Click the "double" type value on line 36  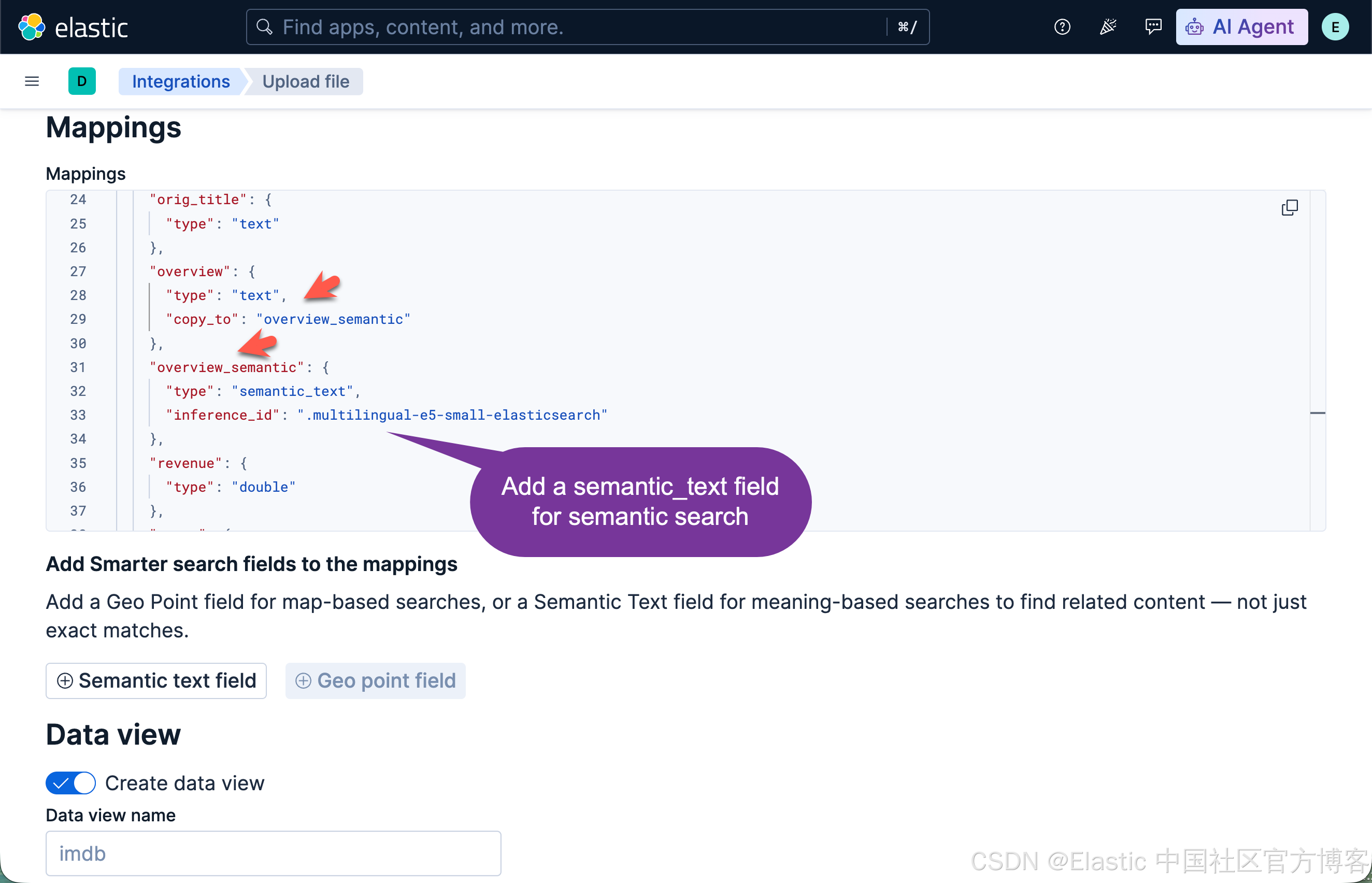(x=264, y=487)
